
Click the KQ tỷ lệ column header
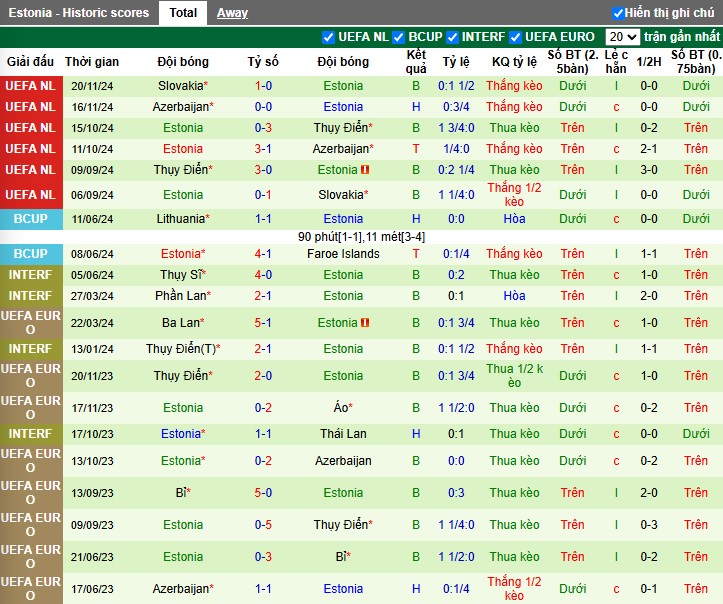click(x=514, y=62)
